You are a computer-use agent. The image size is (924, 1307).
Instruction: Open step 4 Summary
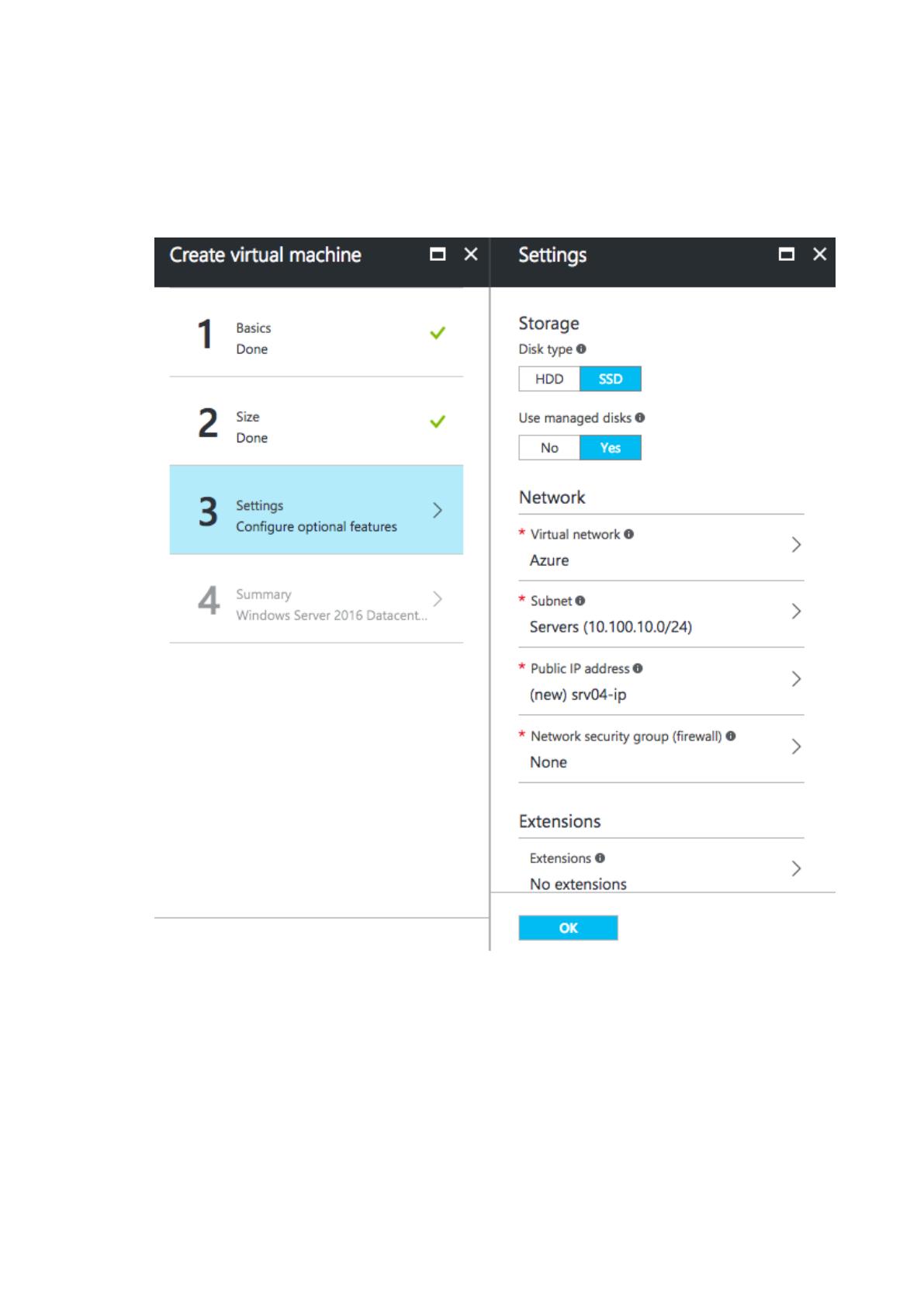[x=317, y=598]
